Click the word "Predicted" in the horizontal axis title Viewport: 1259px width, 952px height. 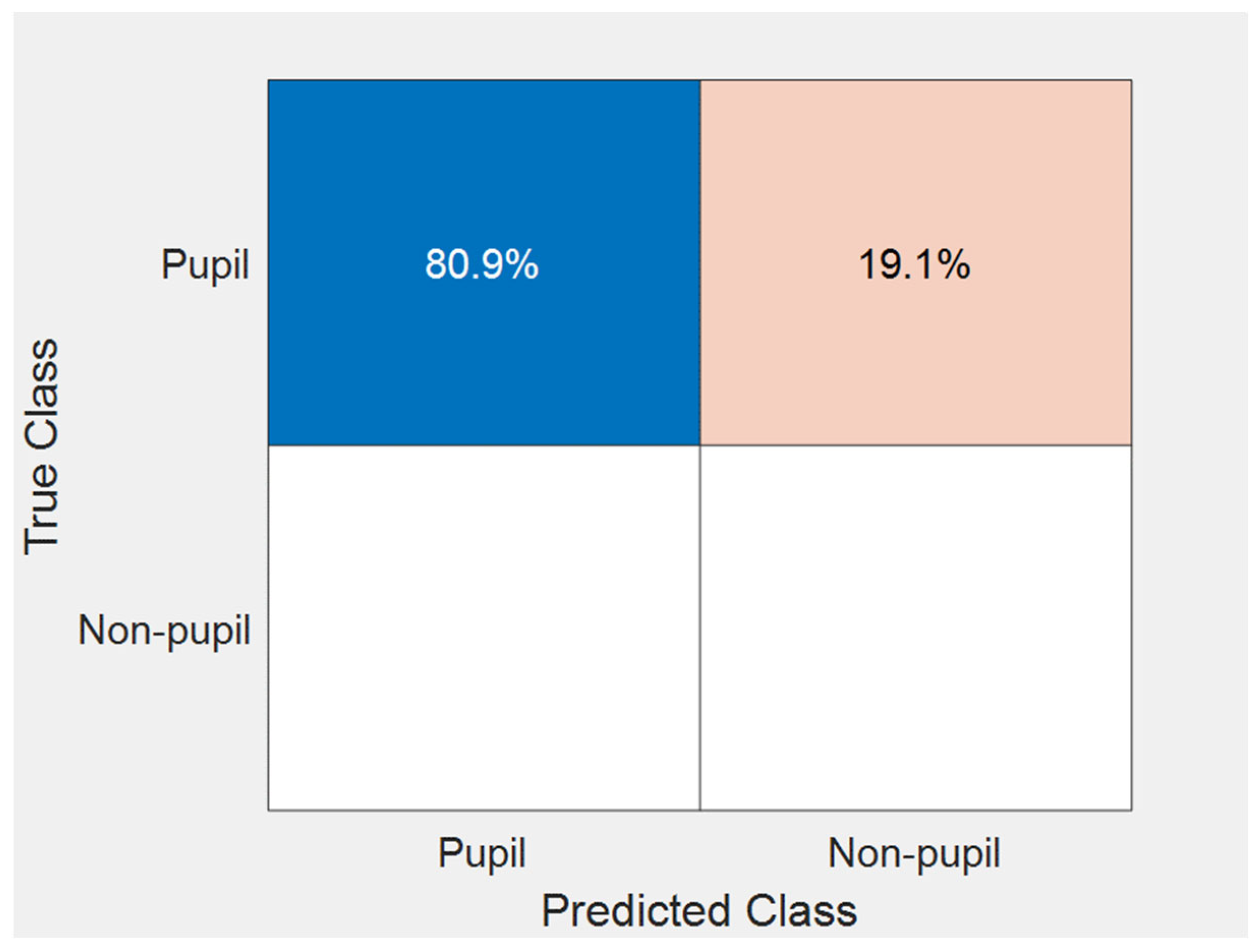pos(635,910)
